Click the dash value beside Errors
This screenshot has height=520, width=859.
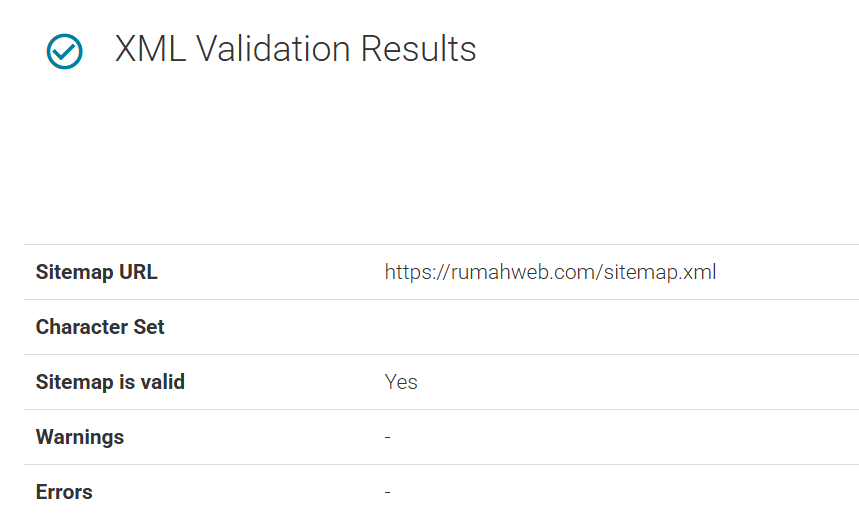[388, 492]
